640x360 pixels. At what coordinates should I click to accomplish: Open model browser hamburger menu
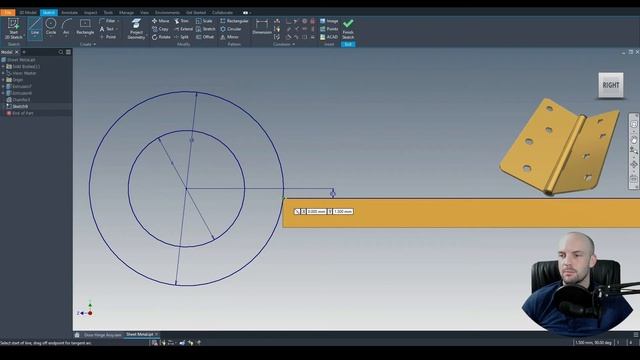[x=68, y=52]
